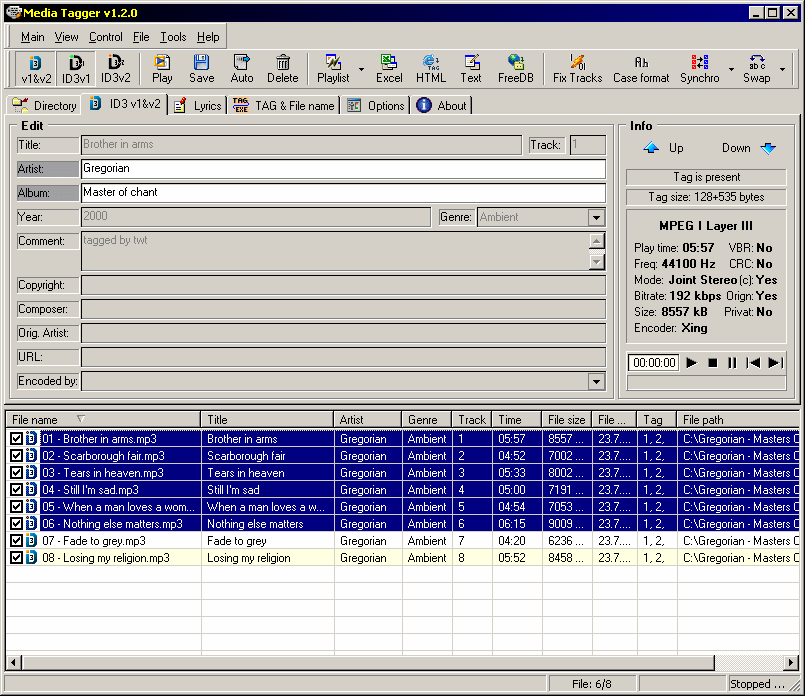Image resolution: width=805 pixels, height=696 pixels.
Task: Switch to the Lyrics tab
Action: pyautogui.click(x=197, y=105)
